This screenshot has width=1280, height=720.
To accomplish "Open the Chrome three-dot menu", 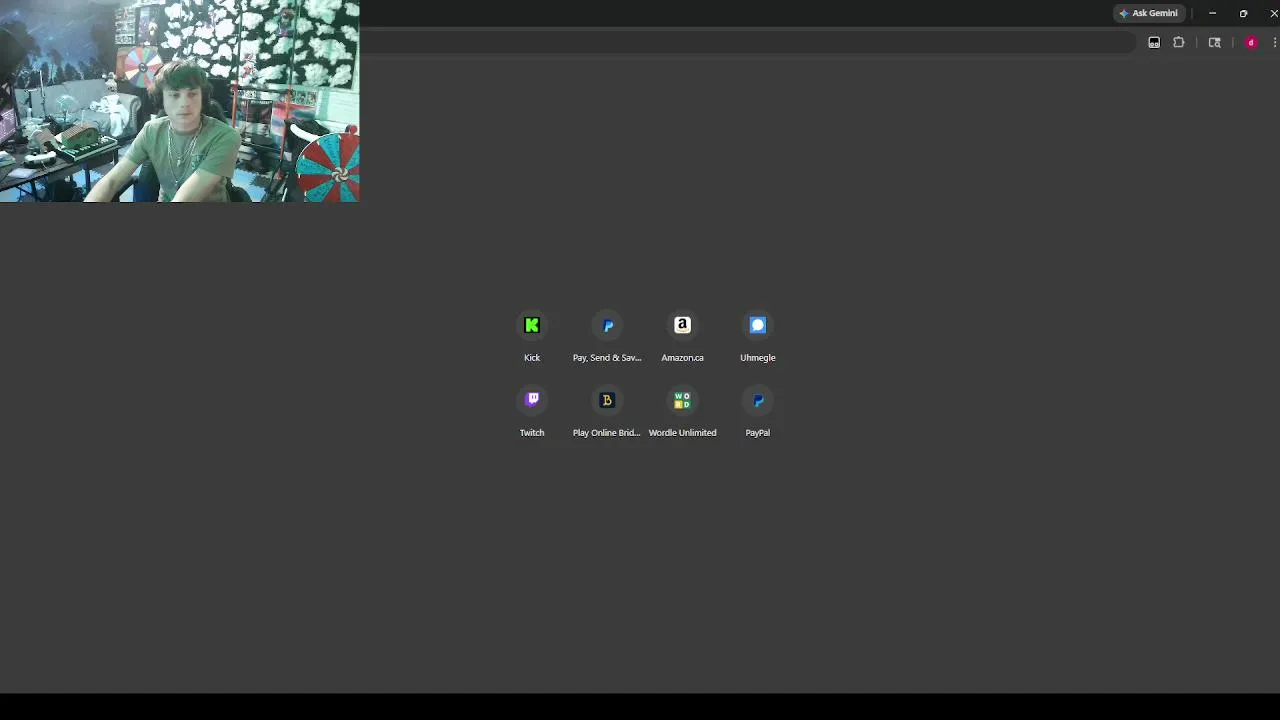I will click(x=1274, y=42).
